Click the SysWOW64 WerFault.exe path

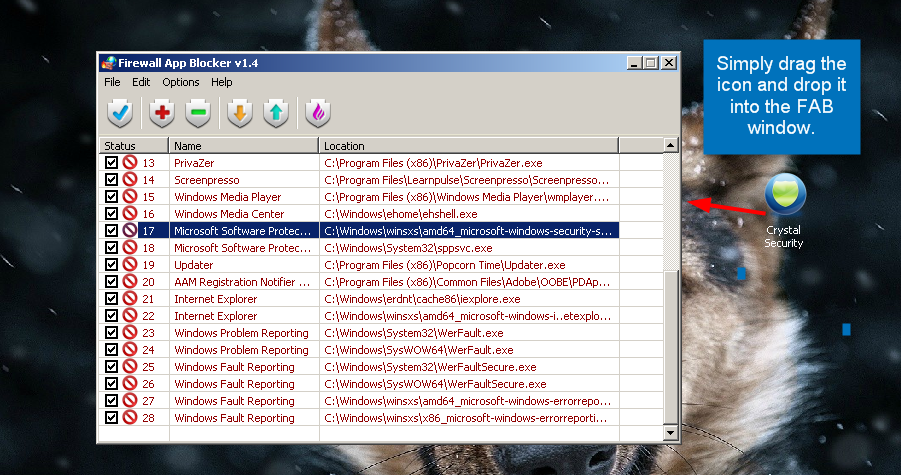419,350
